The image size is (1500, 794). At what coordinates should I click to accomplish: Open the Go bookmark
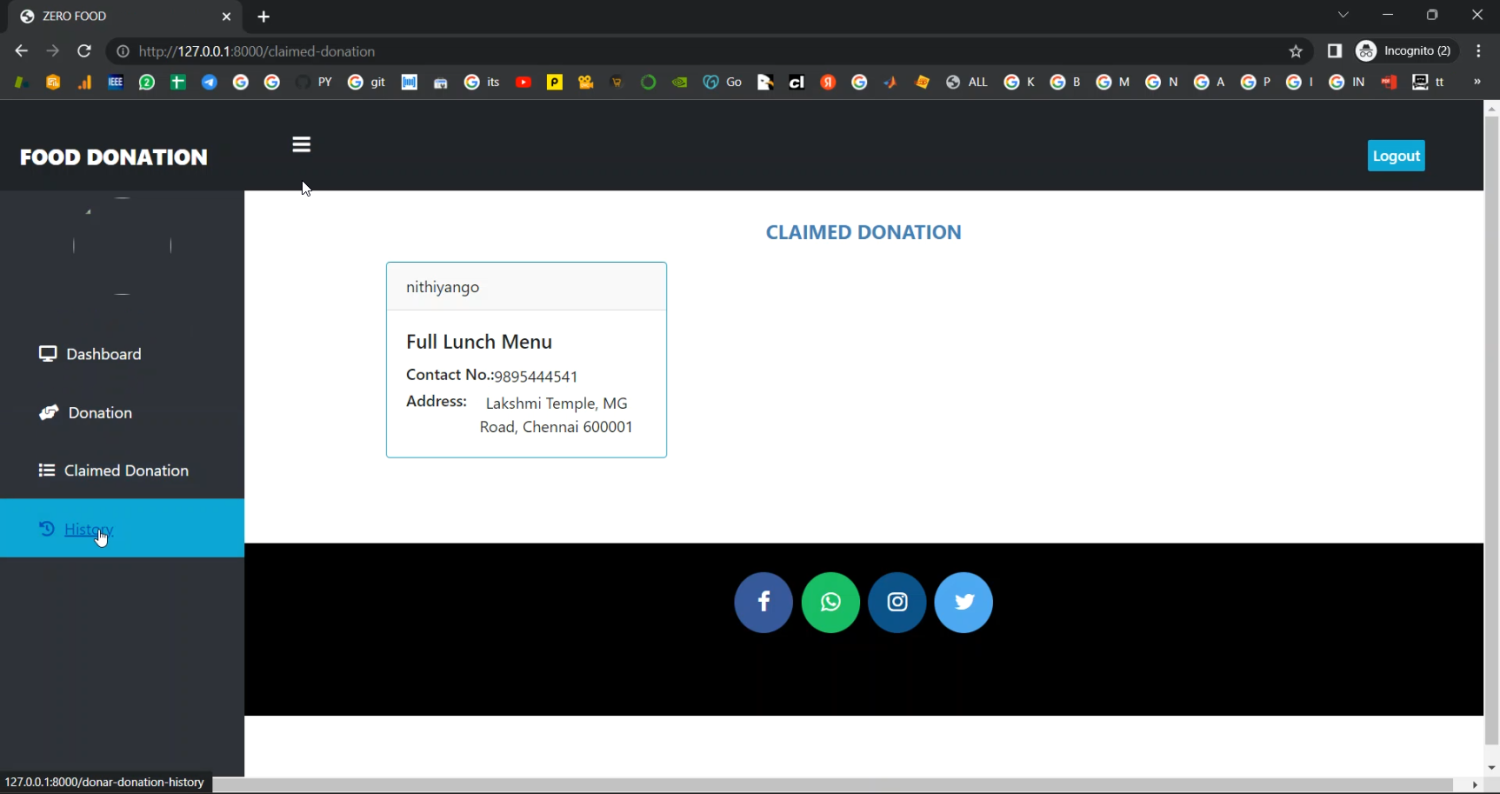coord(723,82)
